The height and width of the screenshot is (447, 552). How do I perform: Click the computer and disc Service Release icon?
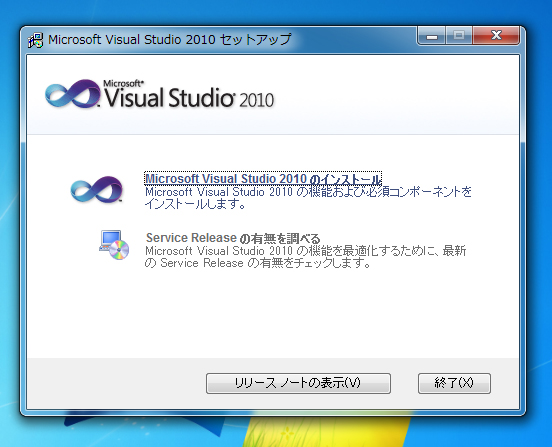(x=114, y=245)
